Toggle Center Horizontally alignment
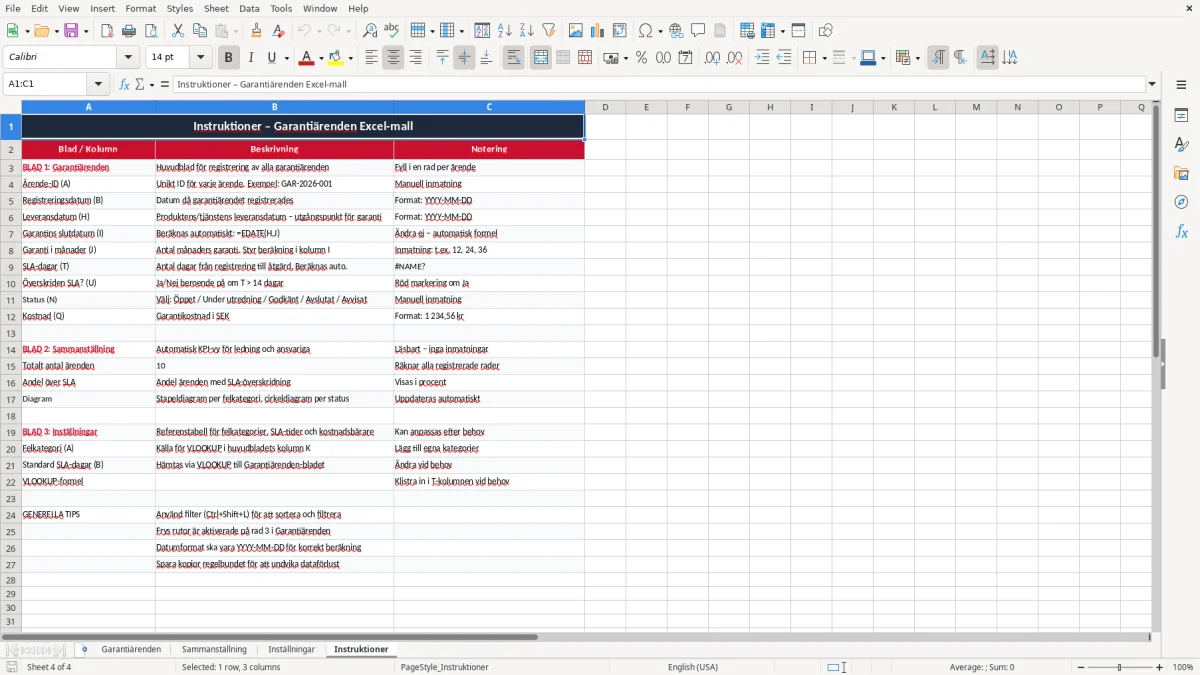Viewport: 1200px width, 675px height. [x=393, y=58]
